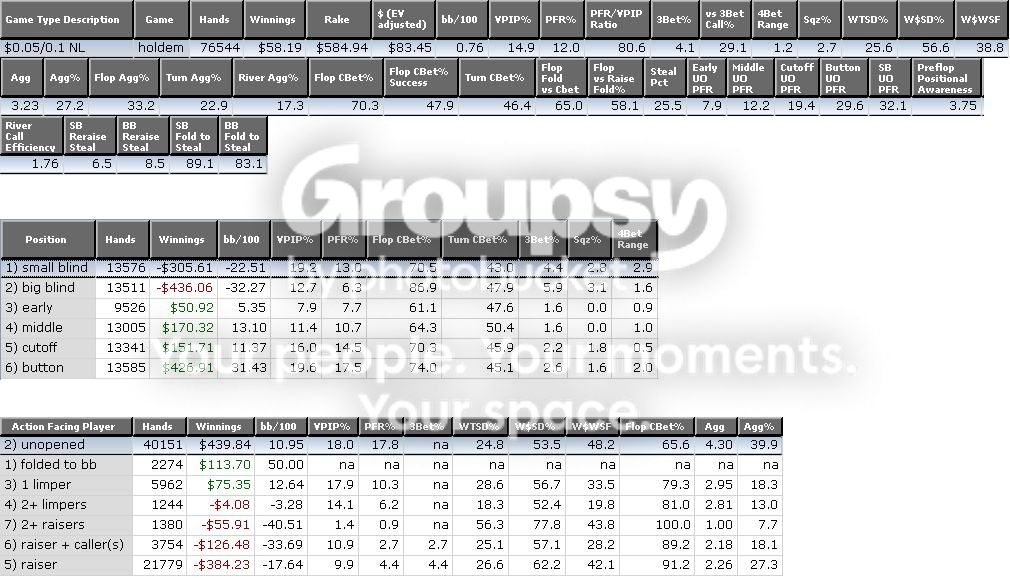Click SB UO PFR header

coord(890,78)
